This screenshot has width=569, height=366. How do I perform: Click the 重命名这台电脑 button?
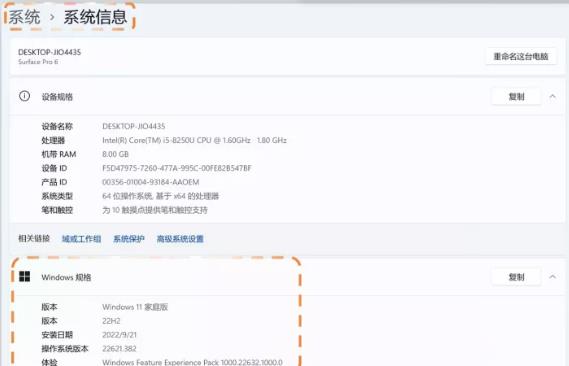point(521,57)
